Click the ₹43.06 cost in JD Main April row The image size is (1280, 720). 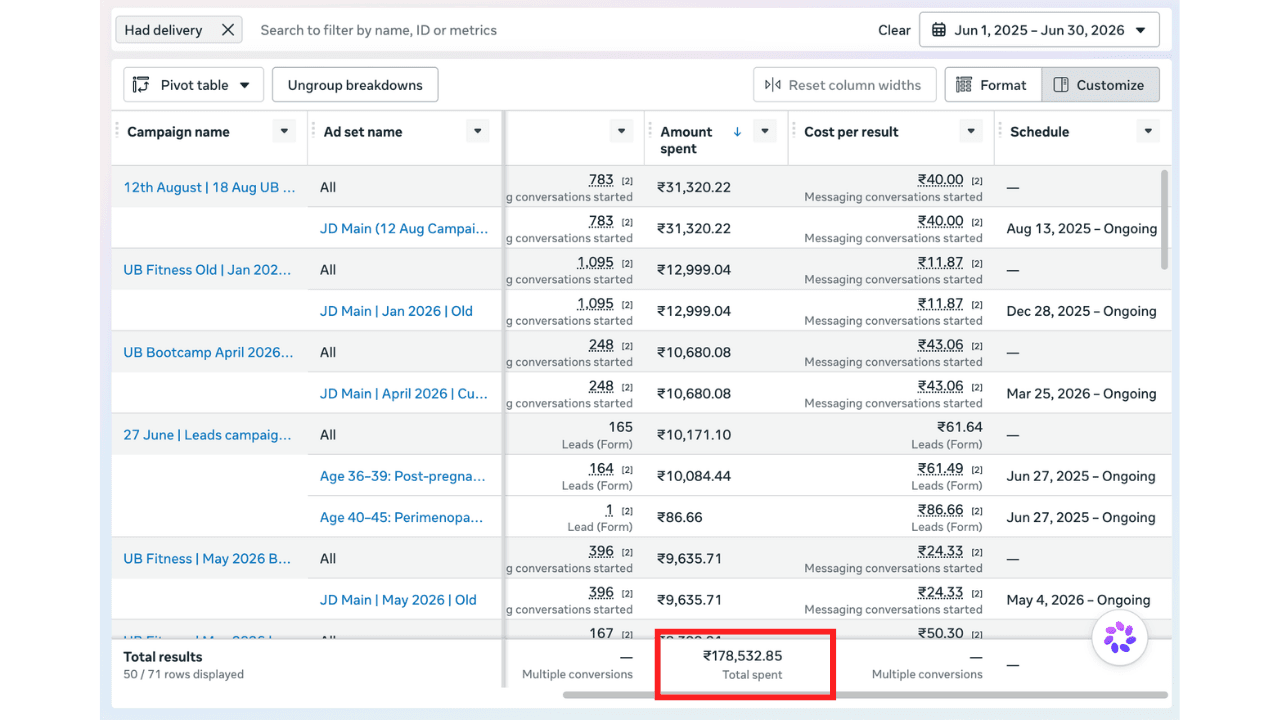click(x=940, y=386)
